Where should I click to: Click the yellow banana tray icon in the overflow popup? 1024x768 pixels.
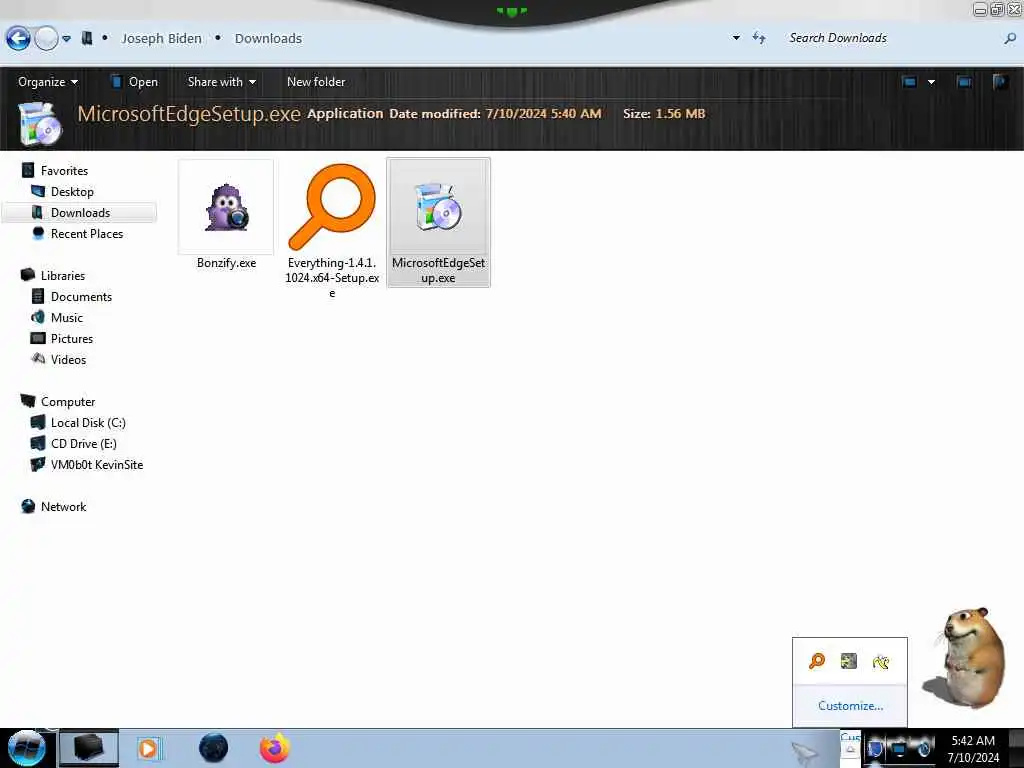881,662
